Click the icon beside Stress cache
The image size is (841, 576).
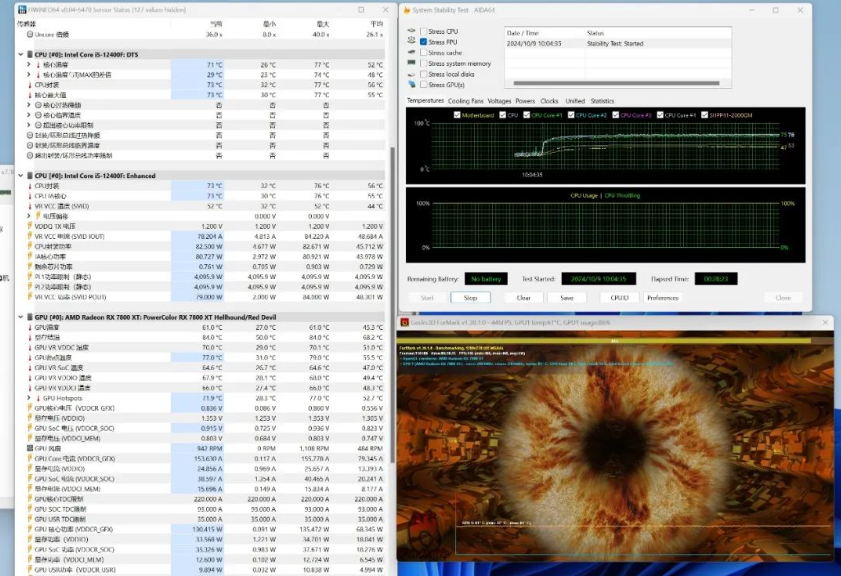coord(411,52)
